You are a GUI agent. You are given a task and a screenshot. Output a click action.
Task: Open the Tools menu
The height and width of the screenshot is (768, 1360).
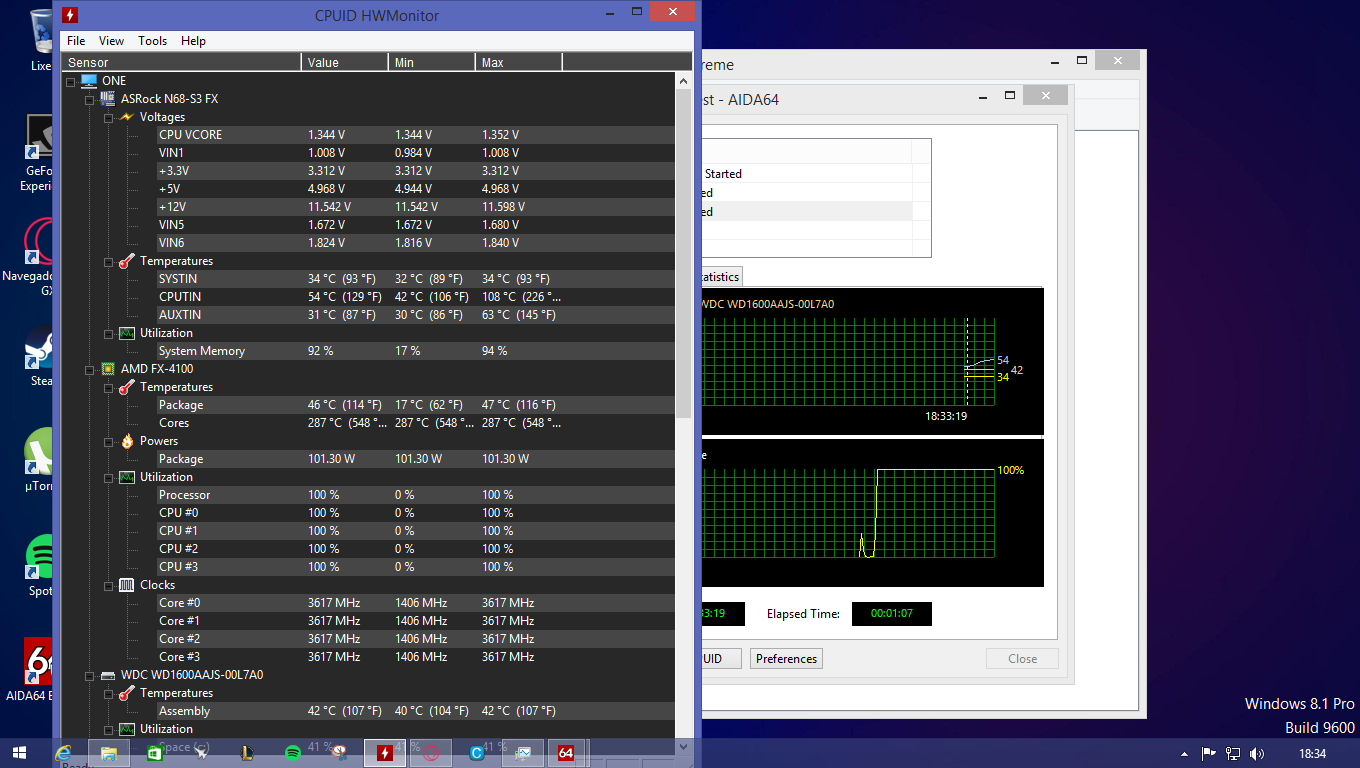[x=152, y=41]
